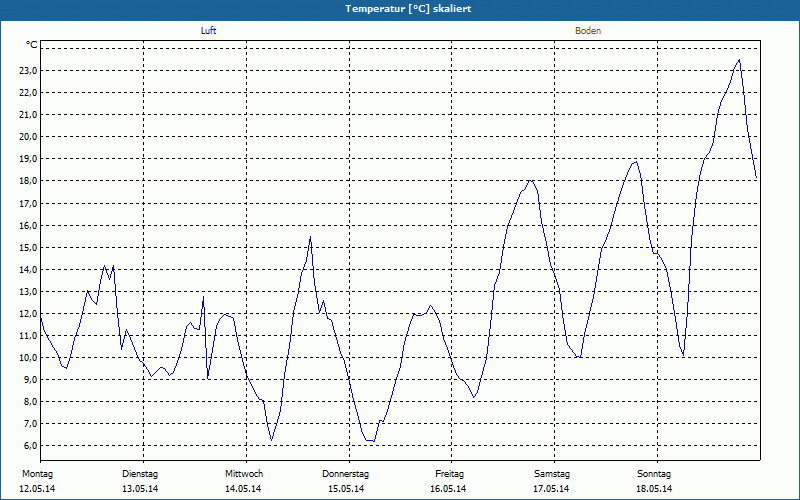Image resolution: width=800 pixels, height=500 pixels.
Task: Click the '10,0' axis value
Action: pos(28,358)
